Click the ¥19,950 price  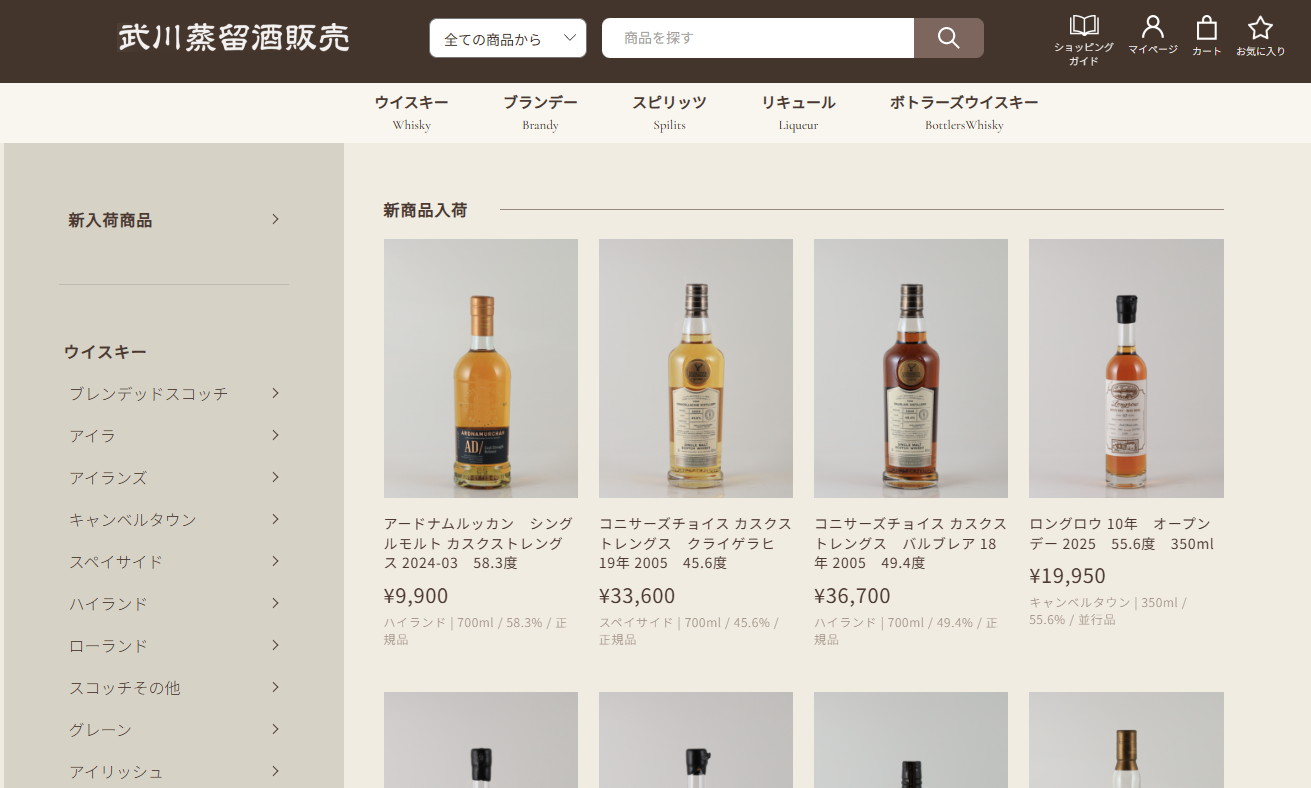[x=1067, y=576]
